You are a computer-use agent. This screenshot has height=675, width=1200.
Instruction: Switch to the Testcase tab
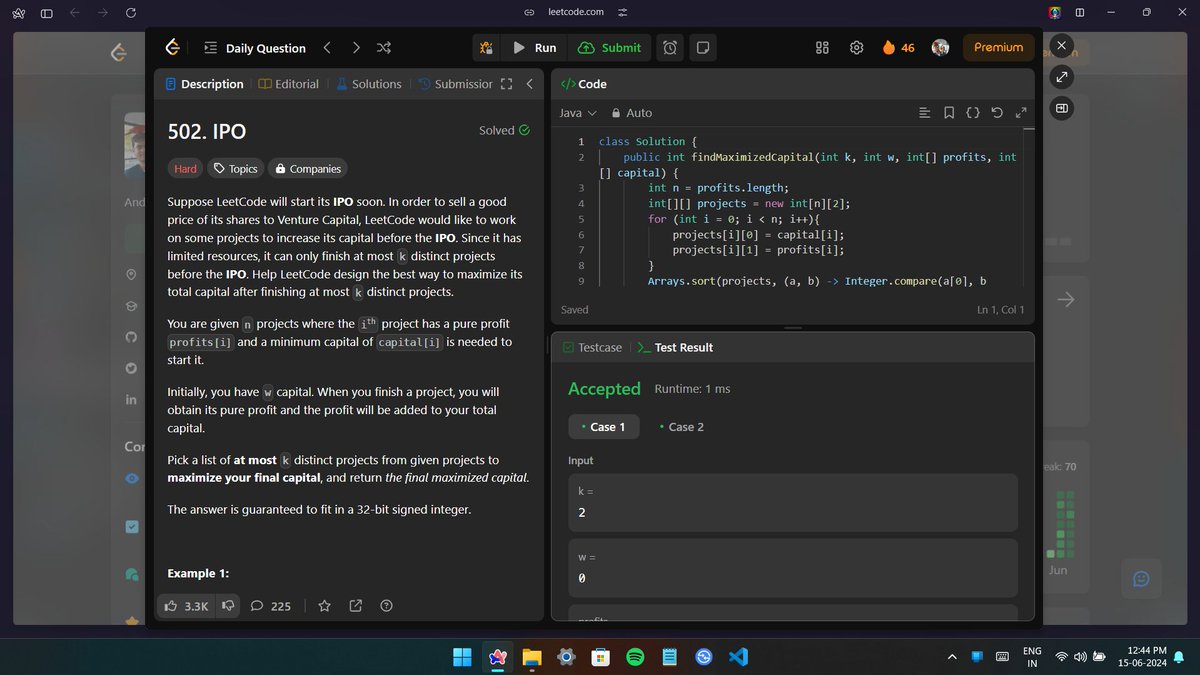592,347
